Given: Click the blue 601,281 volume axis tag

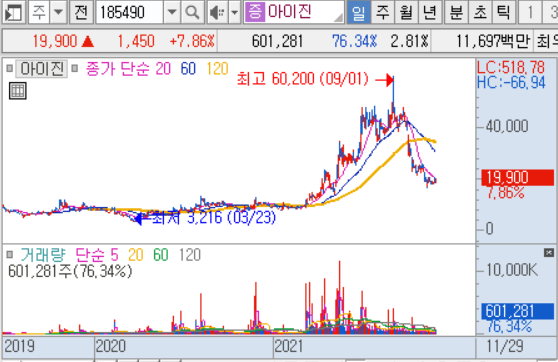Looking at the screenshot, I should click(x=517, y=311).
